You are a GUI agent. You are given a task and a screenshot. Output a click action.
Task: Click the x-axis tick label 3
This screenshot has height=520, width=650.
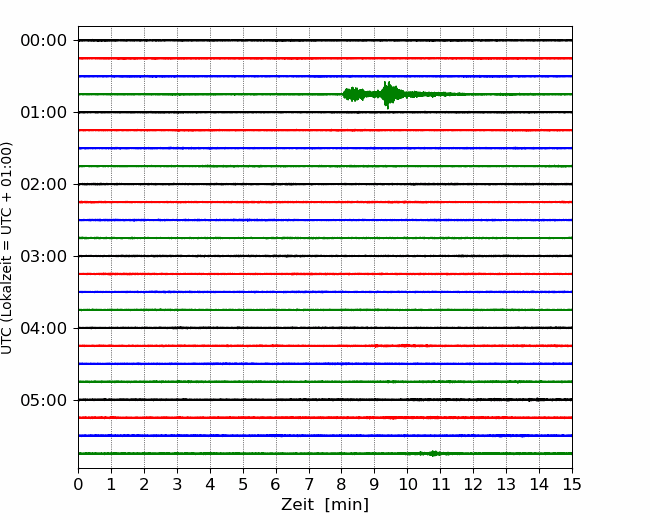177,484
